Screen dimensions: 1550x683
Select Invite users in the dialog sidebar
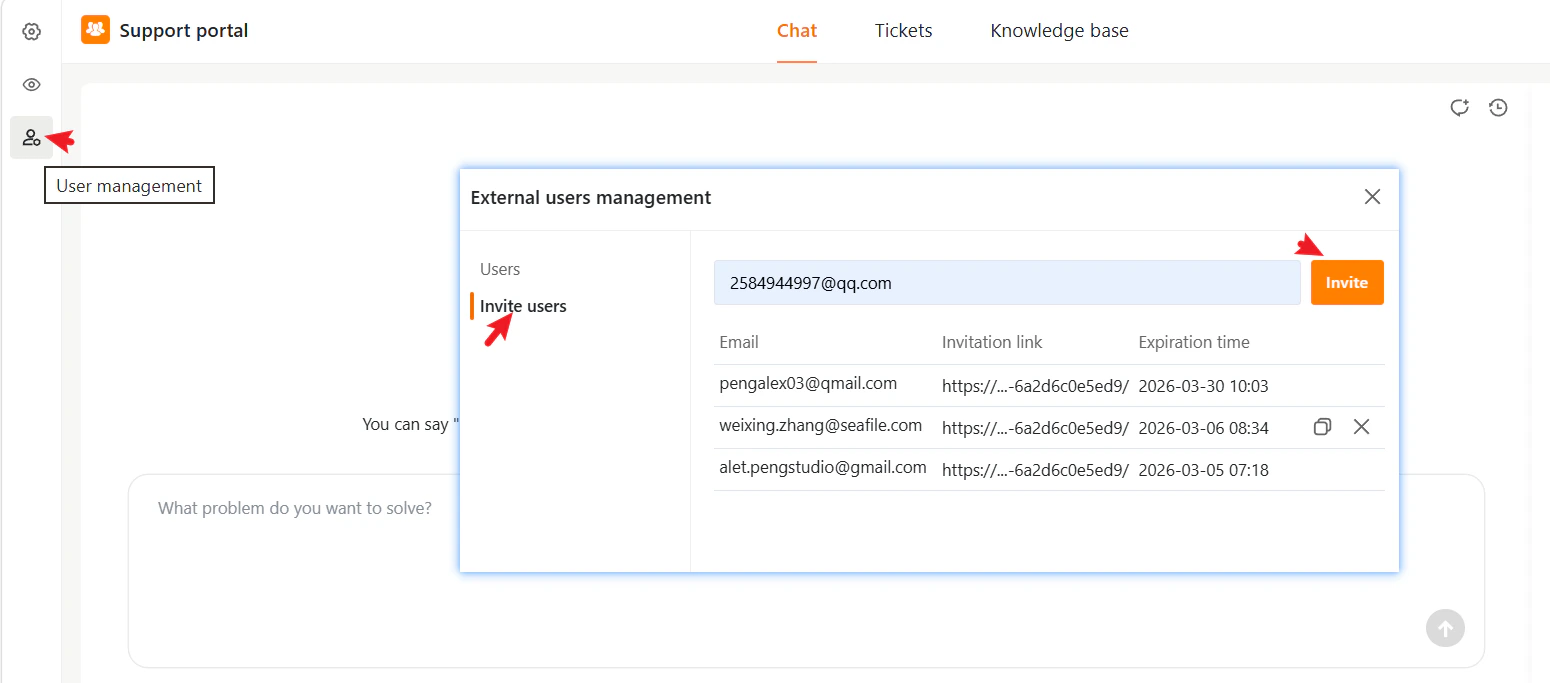(x=523, y=306)
